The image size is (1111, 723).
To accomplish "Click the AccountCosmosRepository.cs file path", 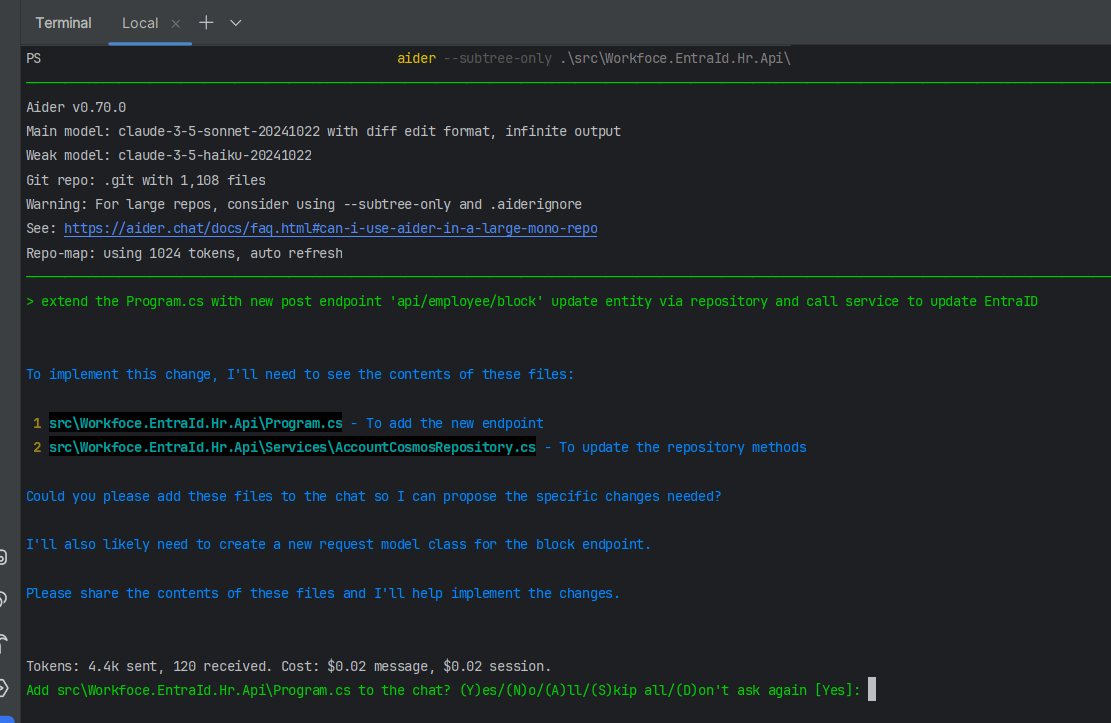I will coord(292,447).
